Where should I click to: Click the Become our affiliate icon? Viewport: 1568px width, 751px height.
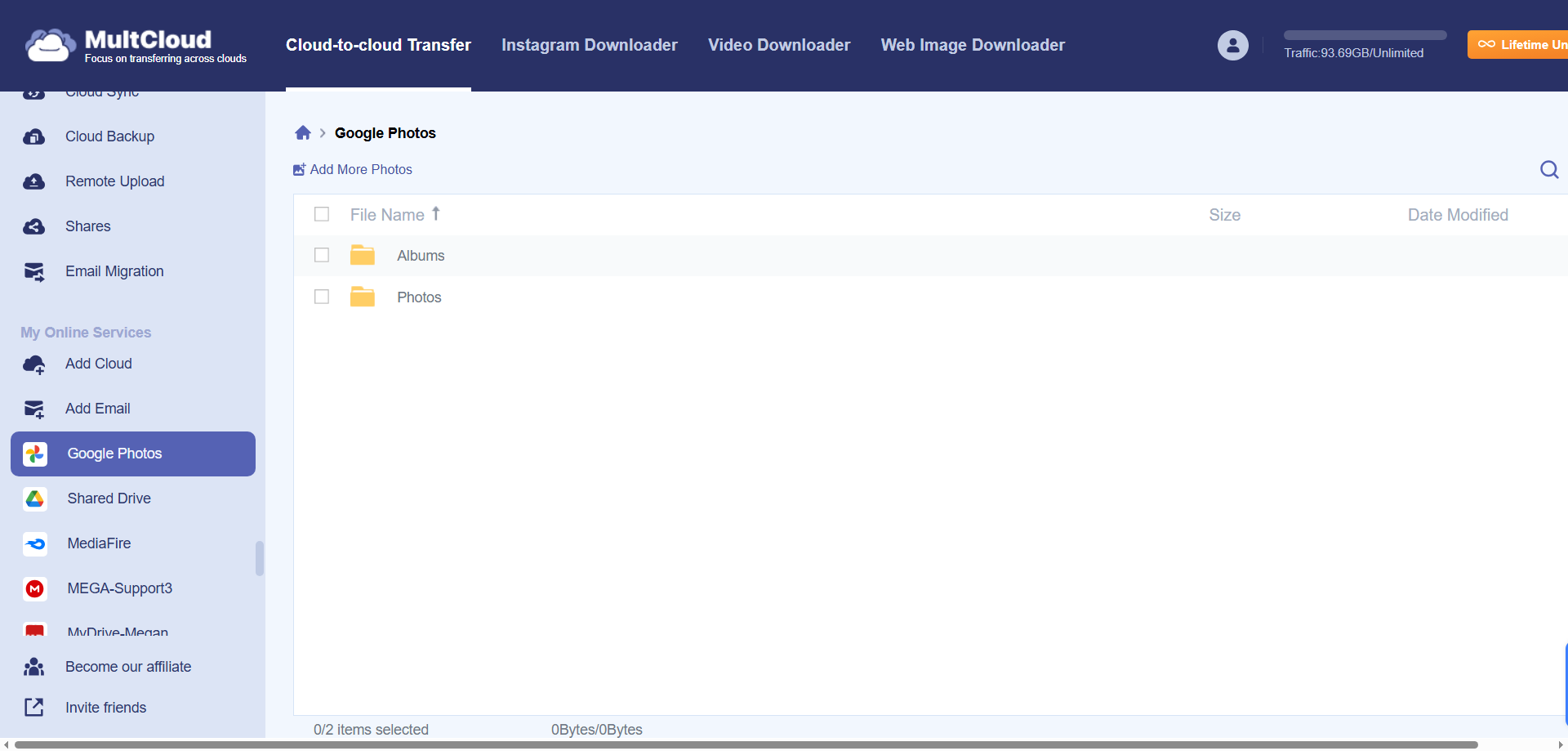coord(34,667)
